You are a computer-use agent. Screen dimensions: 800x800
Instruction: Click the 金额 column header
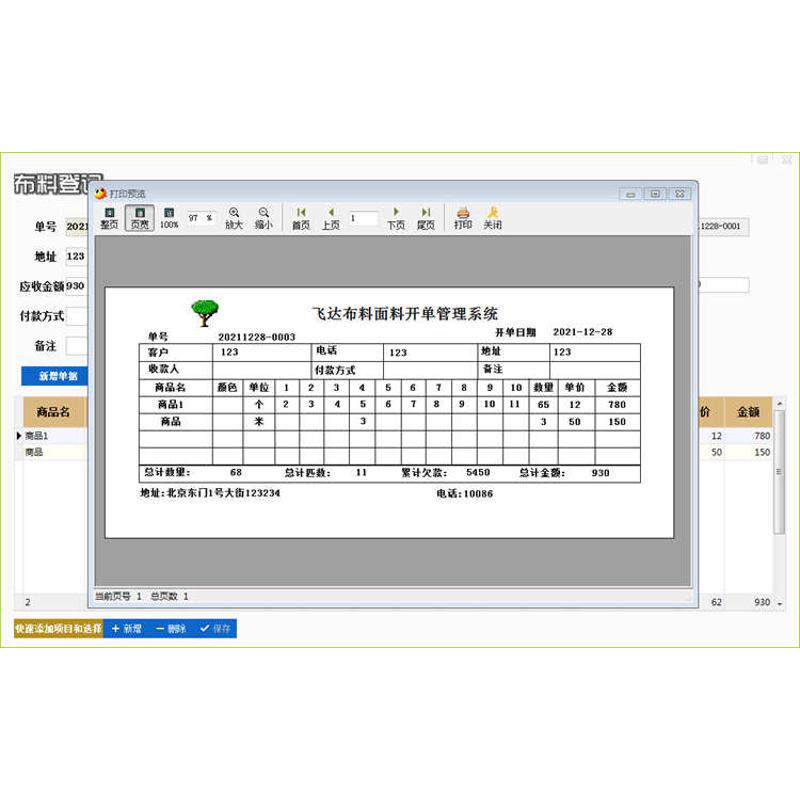[x=748, y=412]
